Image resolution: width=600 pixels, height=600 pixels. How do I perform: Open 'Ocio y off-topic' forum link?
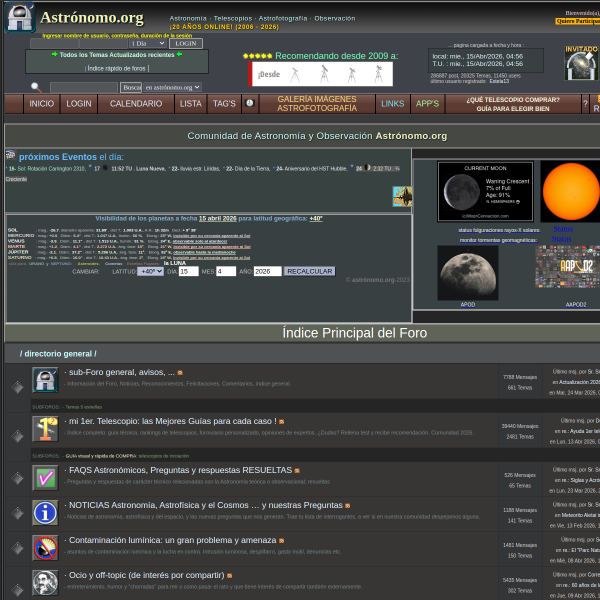point(147,576)
